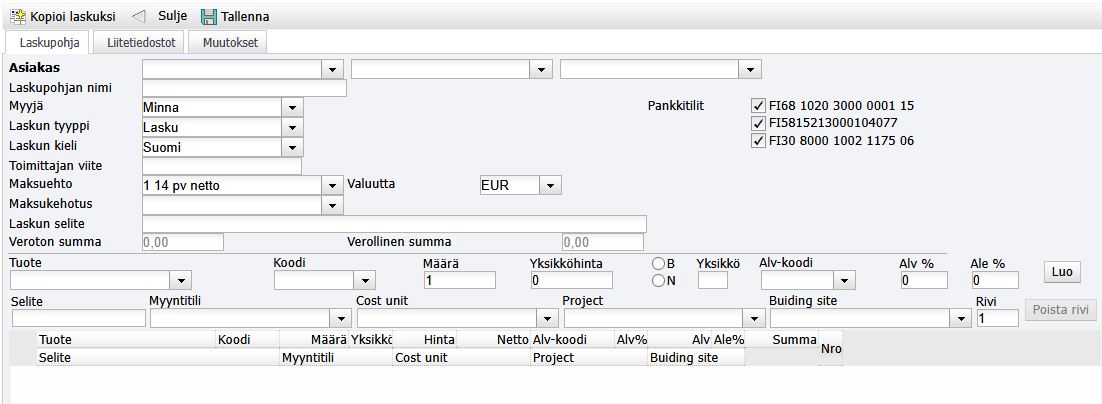The height and width of the screenshot is (404, 1102).
Task: Click the Alv % field
Action: click(923, 280)
